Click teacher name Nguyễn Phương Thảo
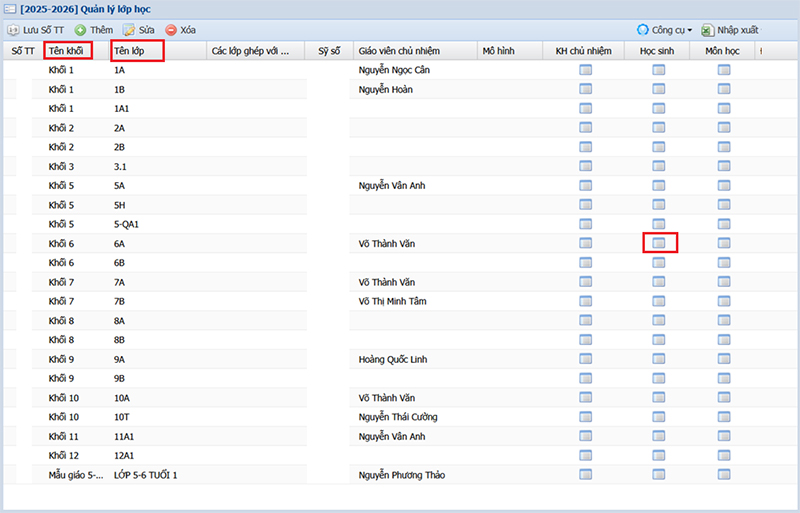 (402, 475)
